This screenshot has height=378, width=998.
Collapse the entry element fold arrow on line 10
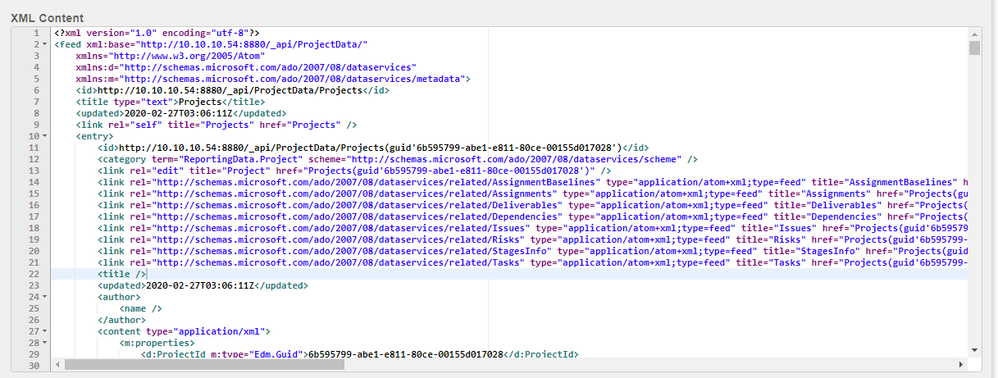point(45,136)
